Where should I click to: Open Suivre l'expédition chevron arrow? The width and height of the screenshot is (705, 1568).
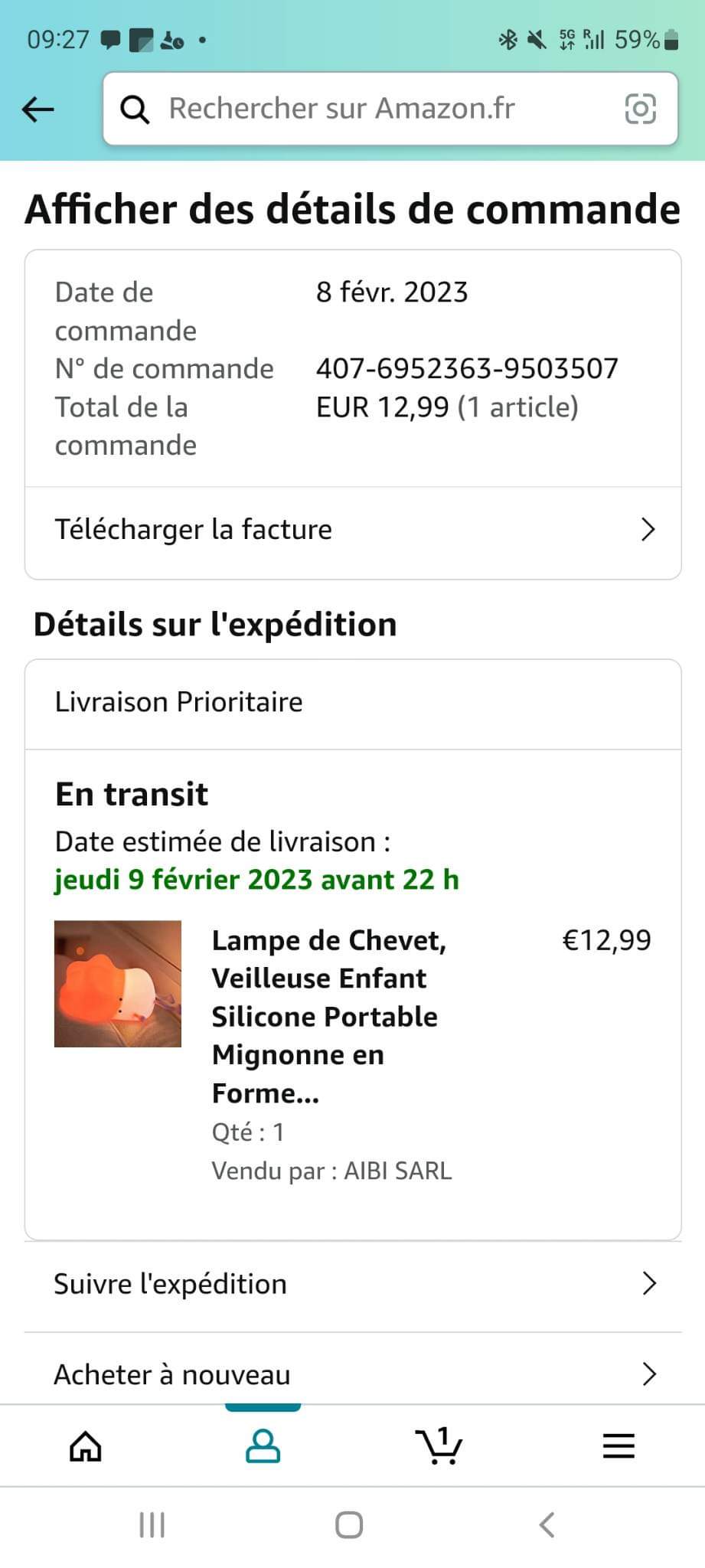click(649, 1284)
